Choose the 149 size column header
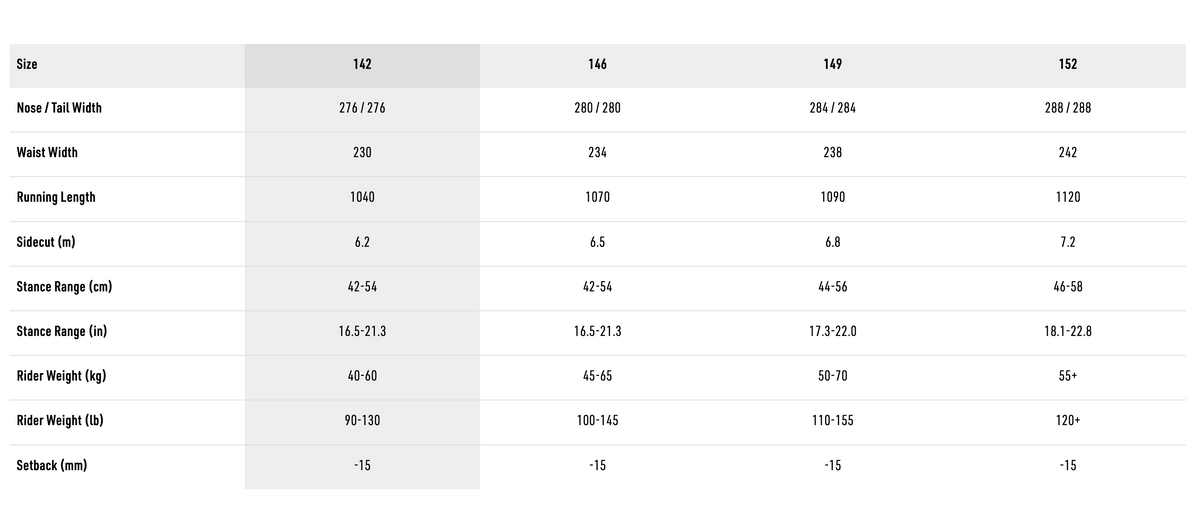This screenshot has height=513, width=1200. coord(832,64)
